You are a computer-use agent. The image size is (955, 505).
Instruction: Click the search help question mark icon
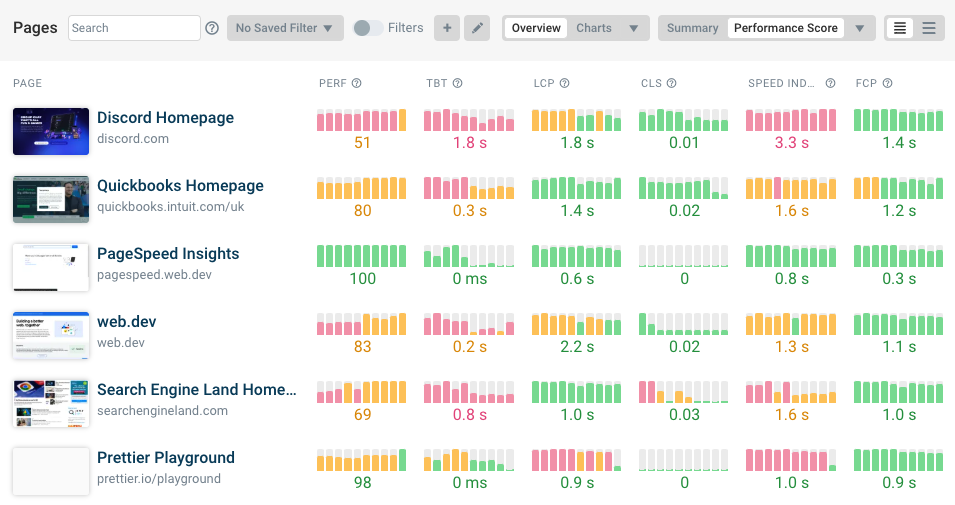click(x=212, y=28)
